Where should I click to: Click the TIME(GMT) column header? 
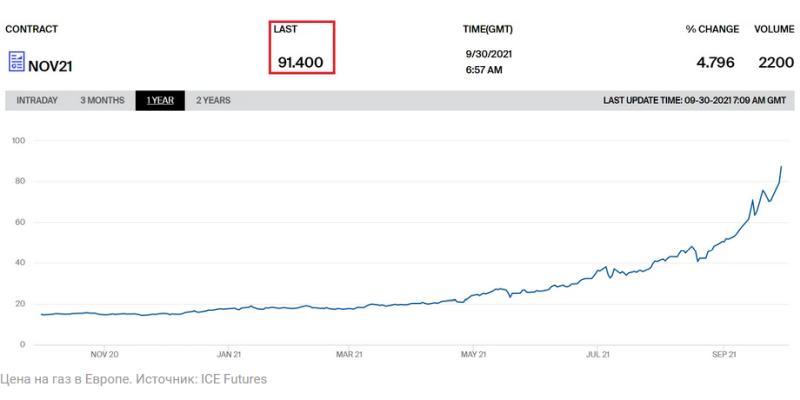tap(489, 29)
